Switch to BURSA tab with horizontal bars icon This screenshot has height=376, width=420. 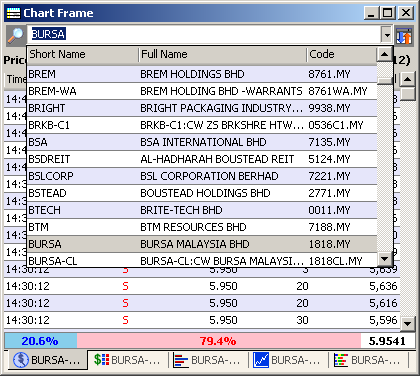pyautogui.click(x=208, y=360)
